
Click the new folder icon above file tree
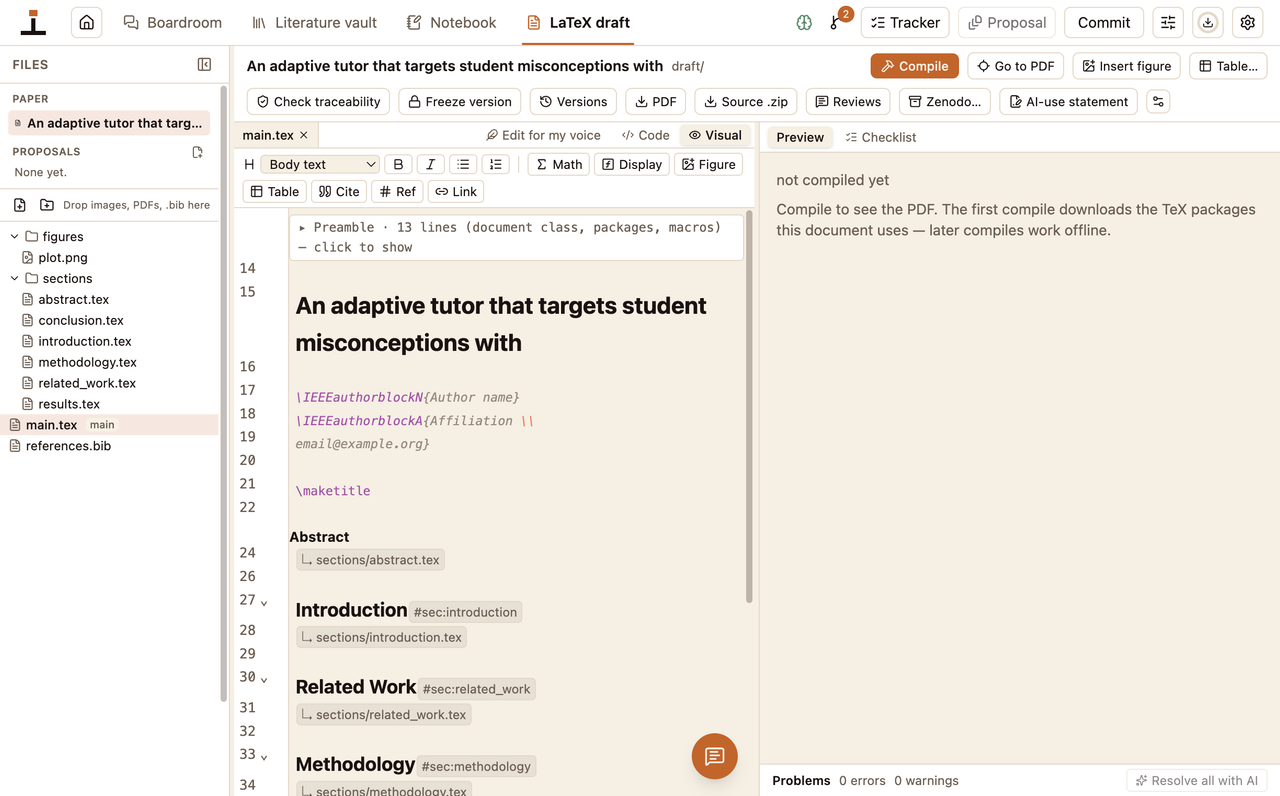coord(47,205)
